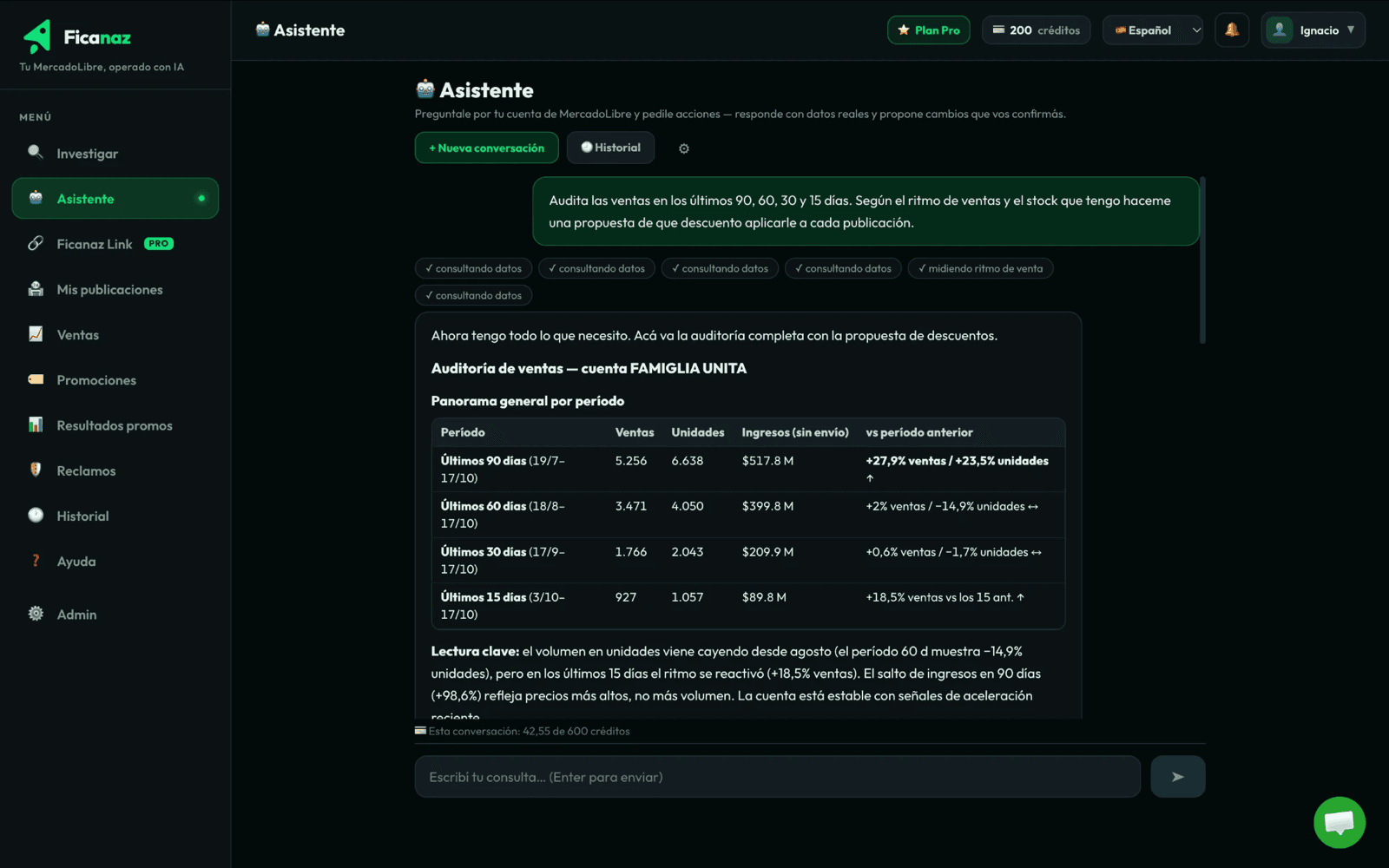
Task: Open conversation settings gear icon
Action: click(x=684, y=148)
